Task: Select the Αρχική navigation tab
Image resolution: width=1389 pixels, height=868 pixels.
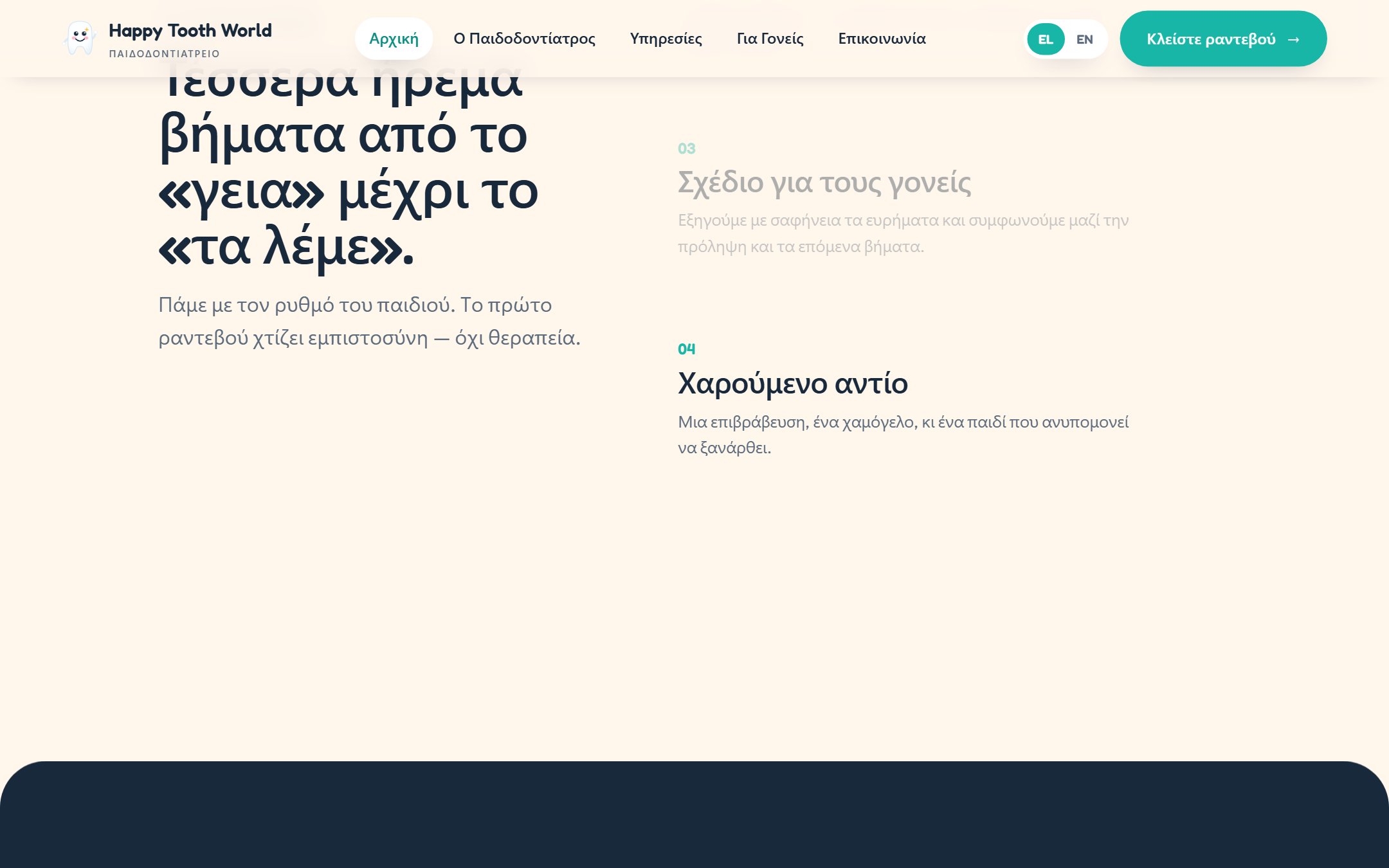Action: pyautogui.click(x=394, y=39)
